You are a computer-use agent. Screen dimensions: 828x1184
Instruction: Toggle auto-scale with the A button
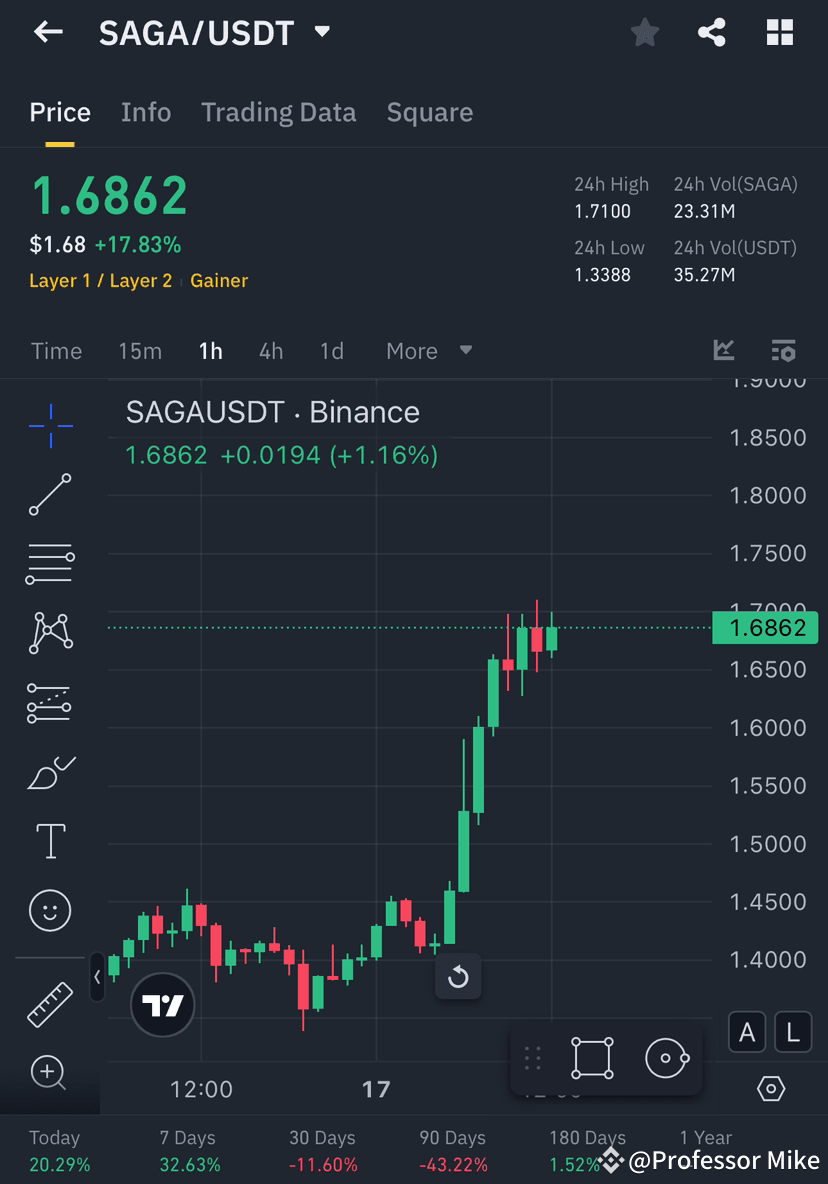747,1031
